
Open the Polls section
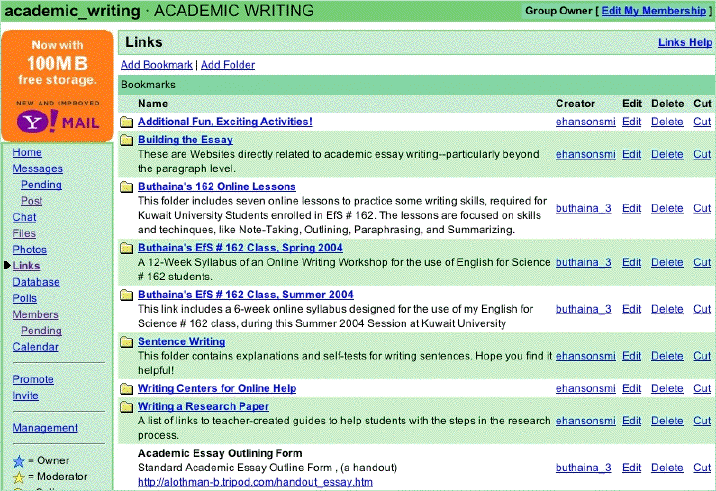tap(25, 298)
